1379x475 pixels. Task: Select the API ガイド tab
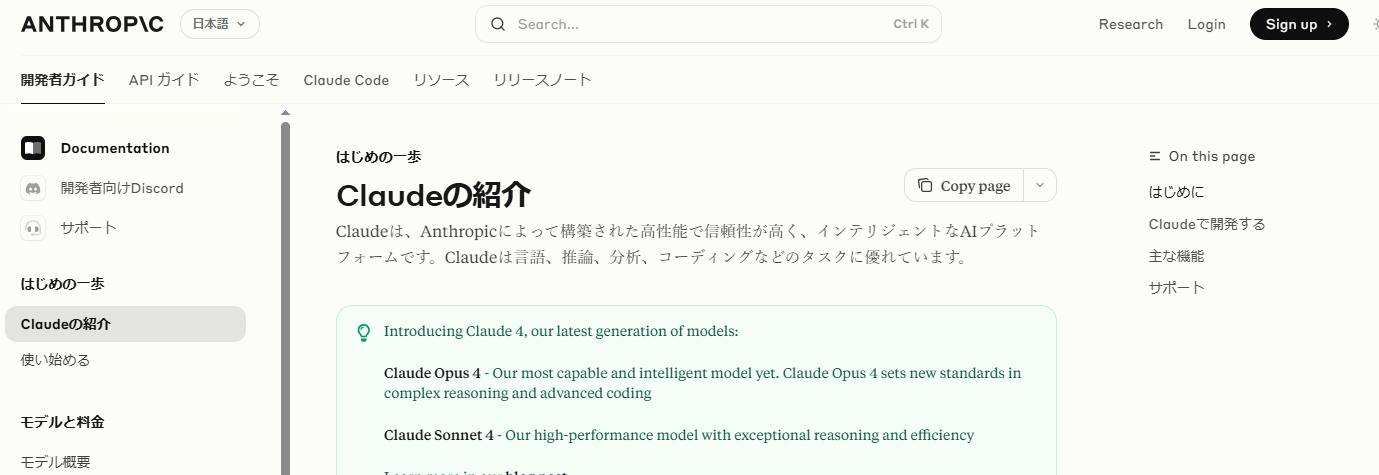click(x=164, y=80)
